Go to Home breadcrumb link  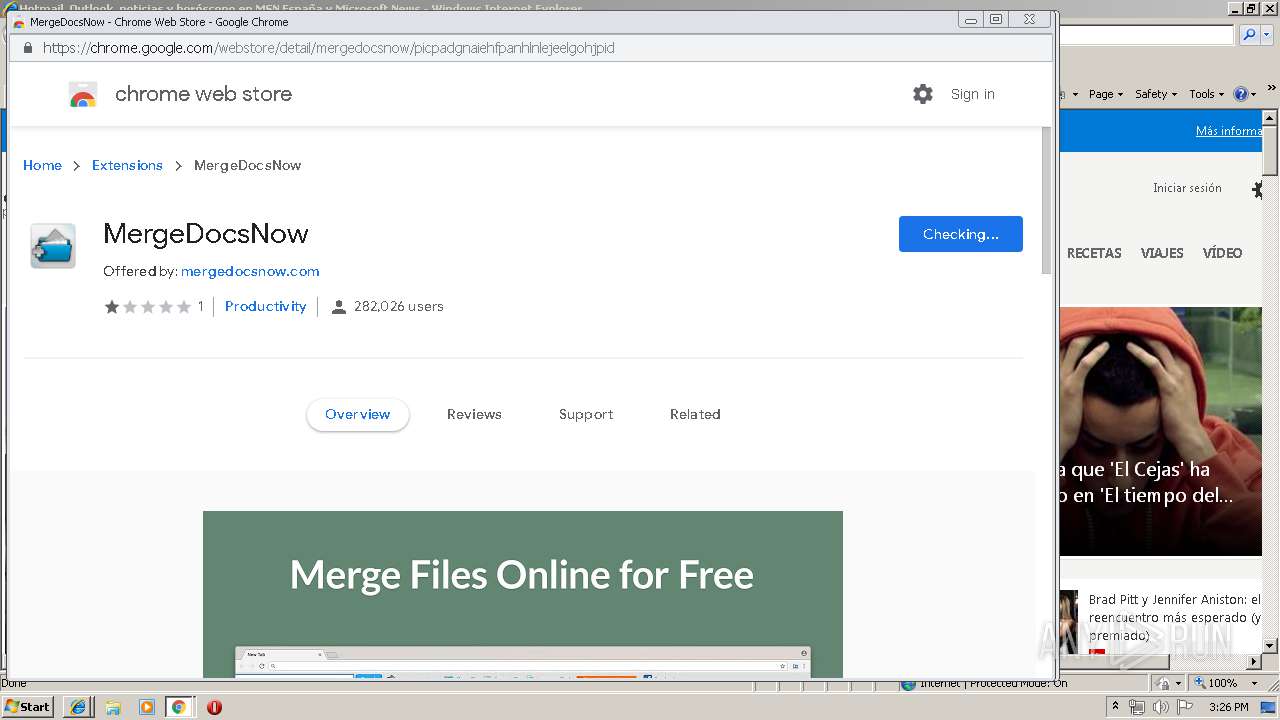pos(42,165)
